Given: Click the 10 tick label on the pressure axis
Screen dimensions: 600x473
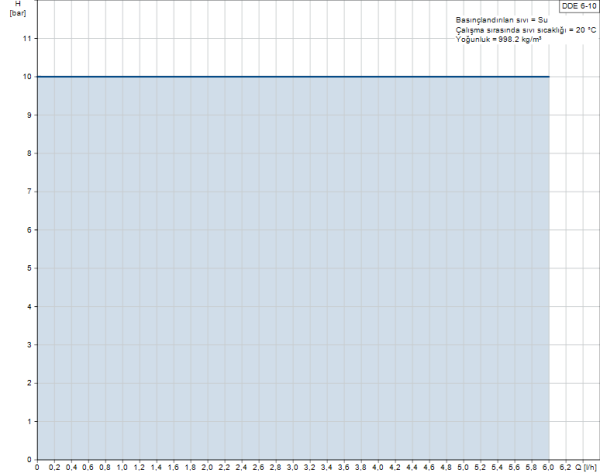Looking at the screenshot, I should (x=28, y=76).
